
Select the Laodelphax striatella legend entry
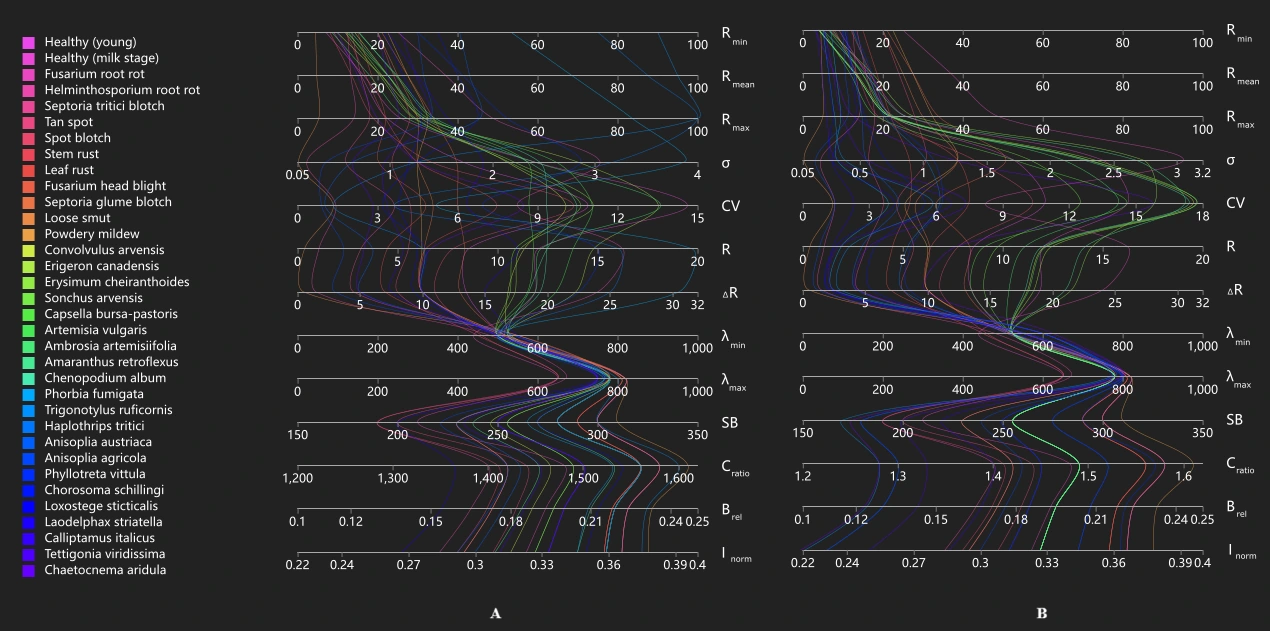coord(103,522)
